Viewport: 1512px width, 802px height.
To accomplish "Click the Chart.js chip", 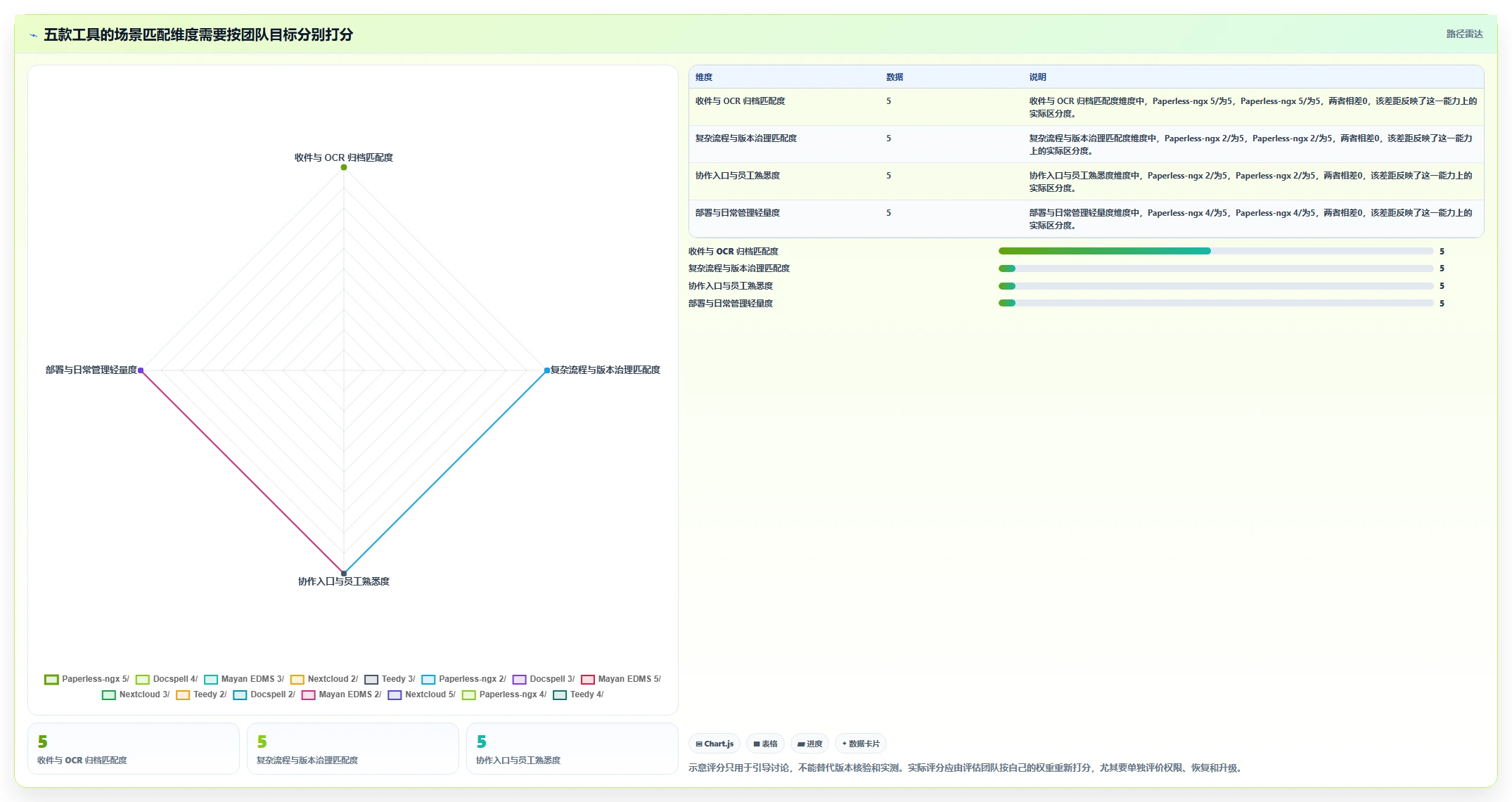I will 715,744.
